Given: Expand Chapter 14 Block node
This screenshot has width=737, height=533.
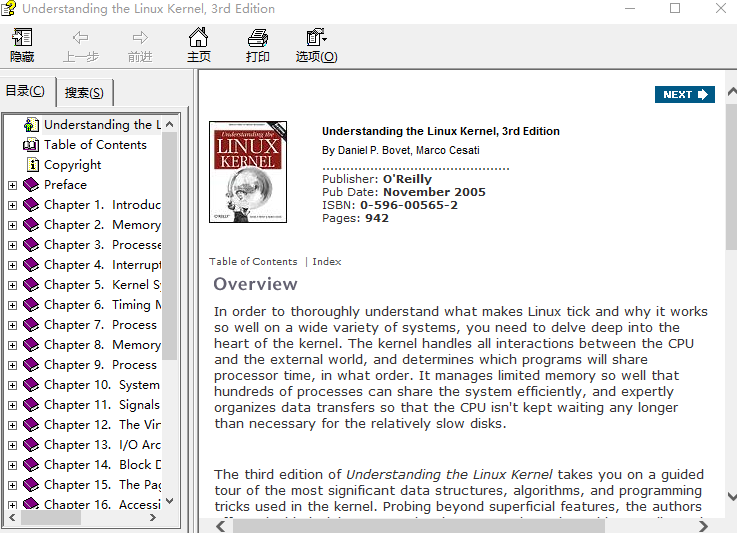Looking at the screenshot, I should point(12,465).
